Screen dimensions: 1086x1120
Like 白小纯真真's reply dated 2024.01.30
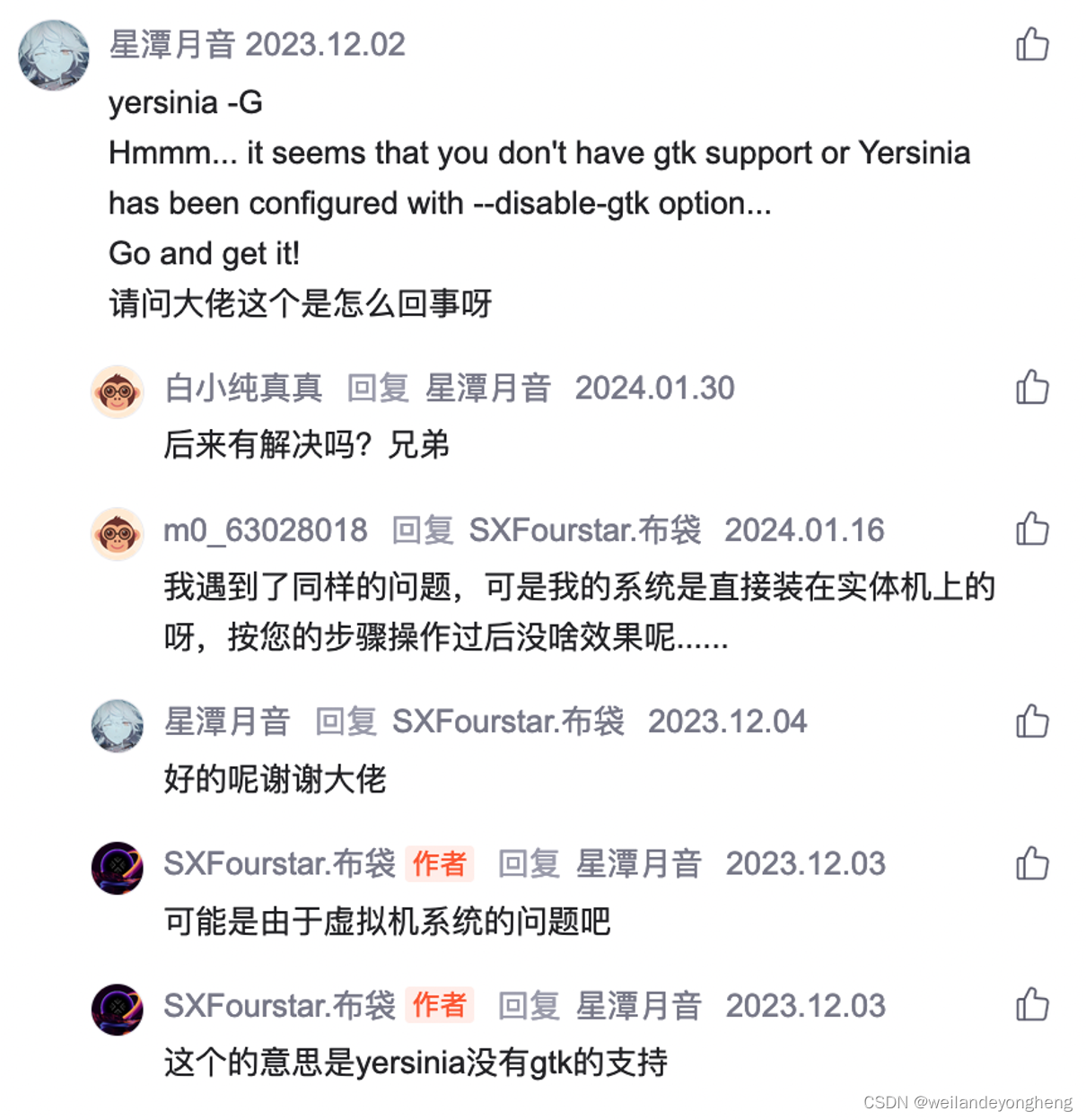(1032, 388)
